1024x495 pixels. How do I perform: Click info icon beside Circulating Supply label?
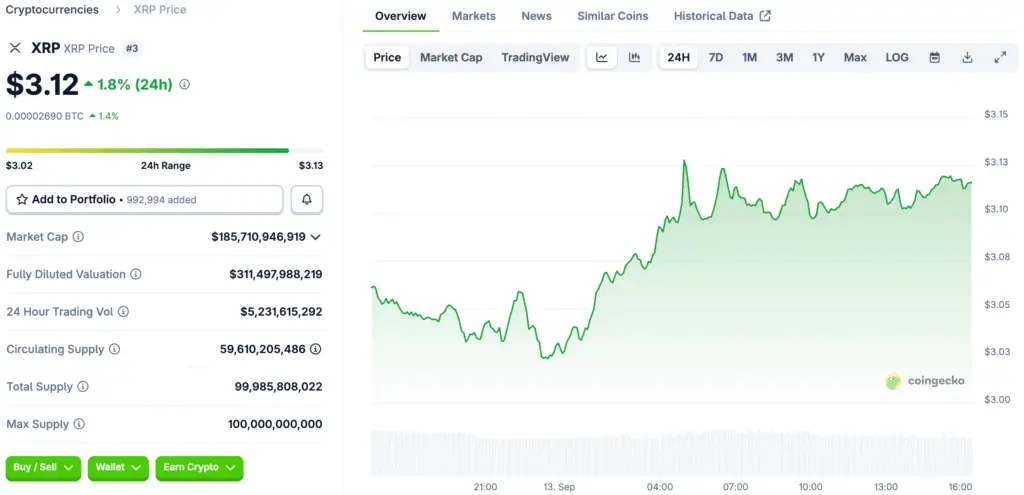114,349
